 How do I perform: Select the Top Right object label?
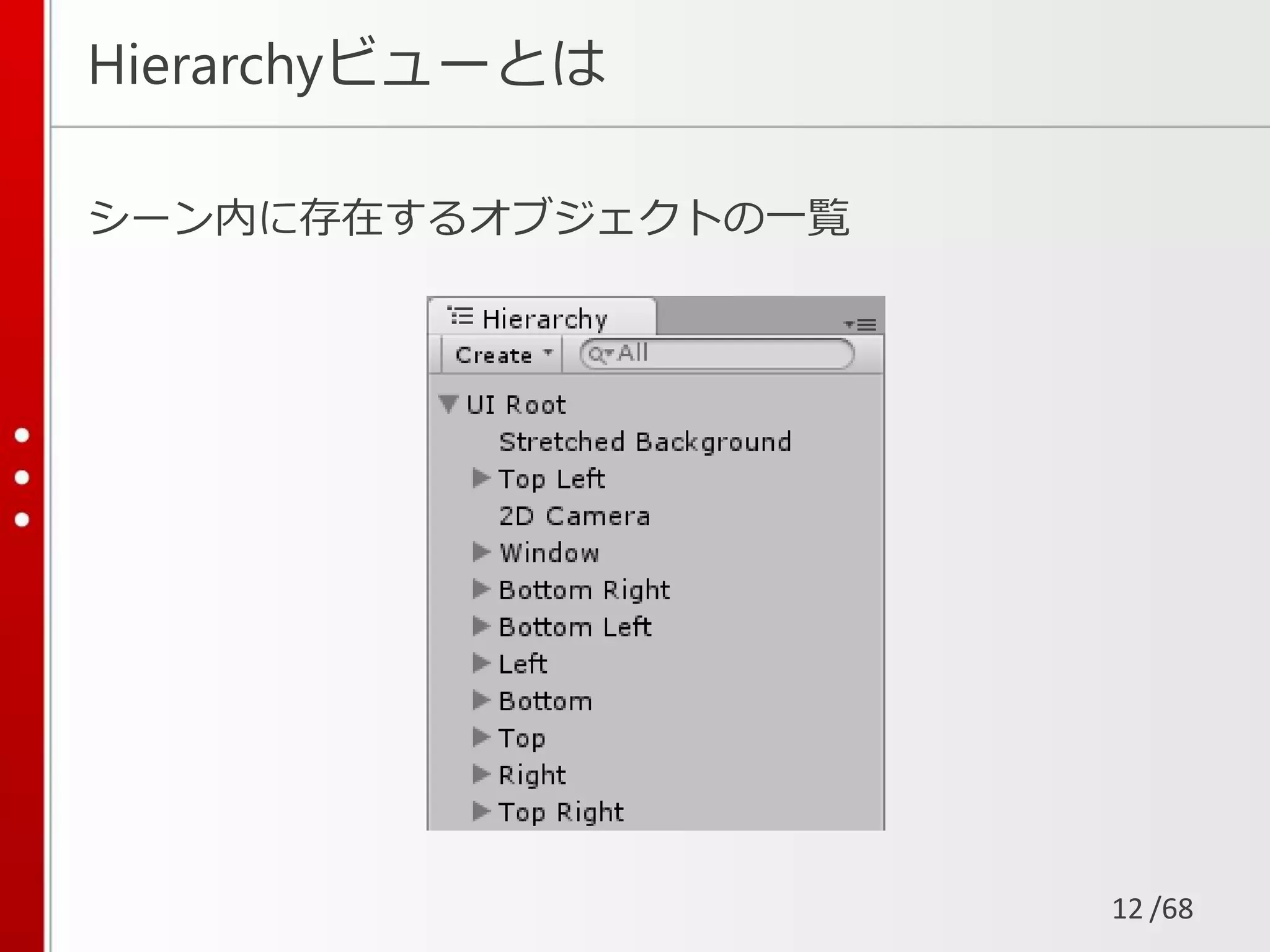(x=561, y=813)
